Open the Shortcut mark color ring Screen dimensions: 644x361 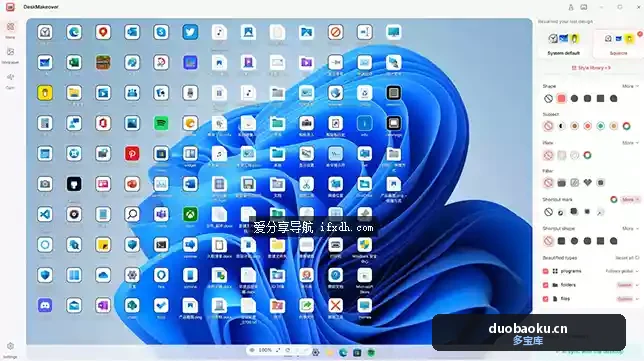(x=614, y=200)
